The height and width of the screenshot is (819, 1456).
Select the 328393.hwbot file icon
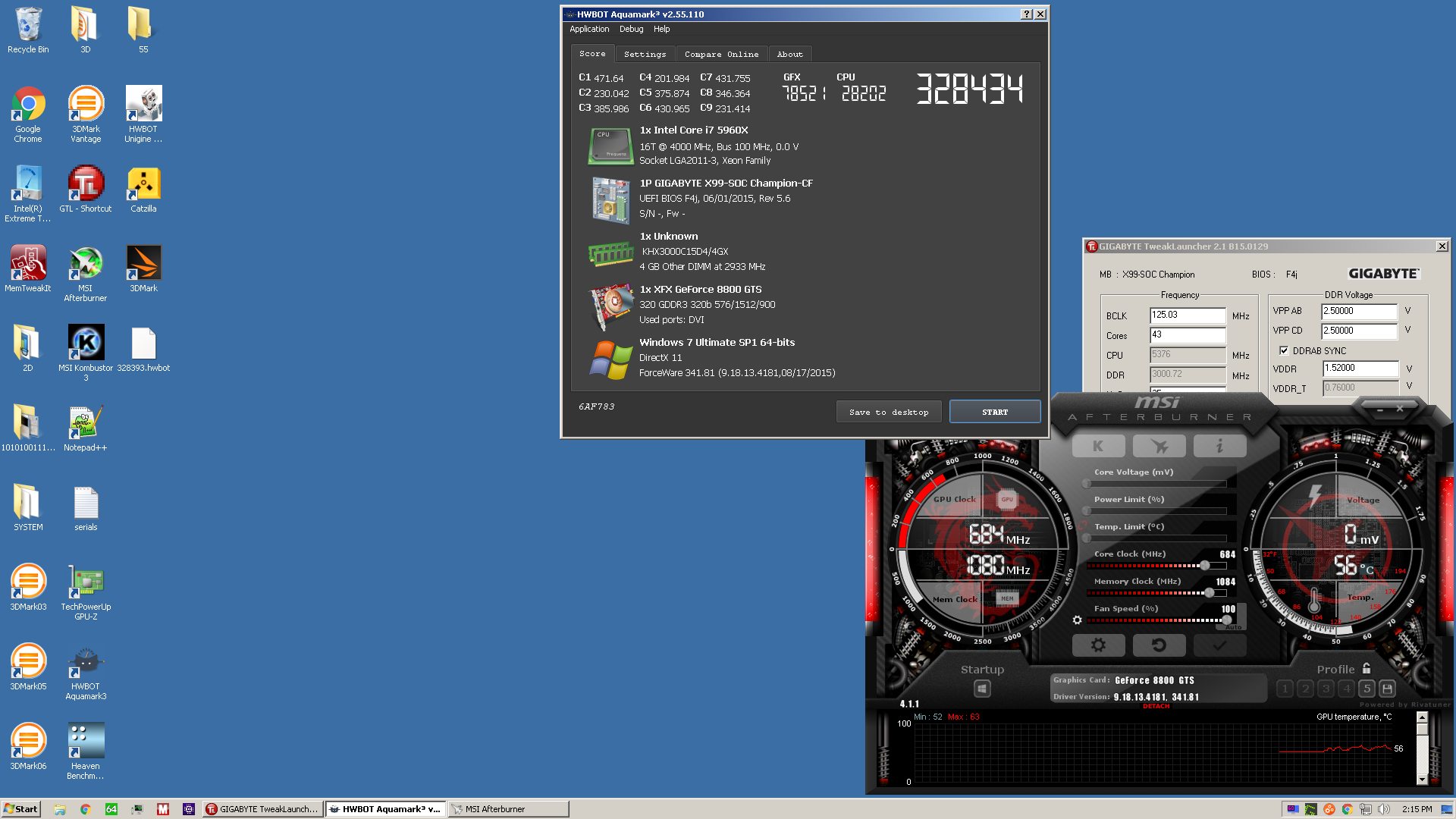tap(143, 349)
